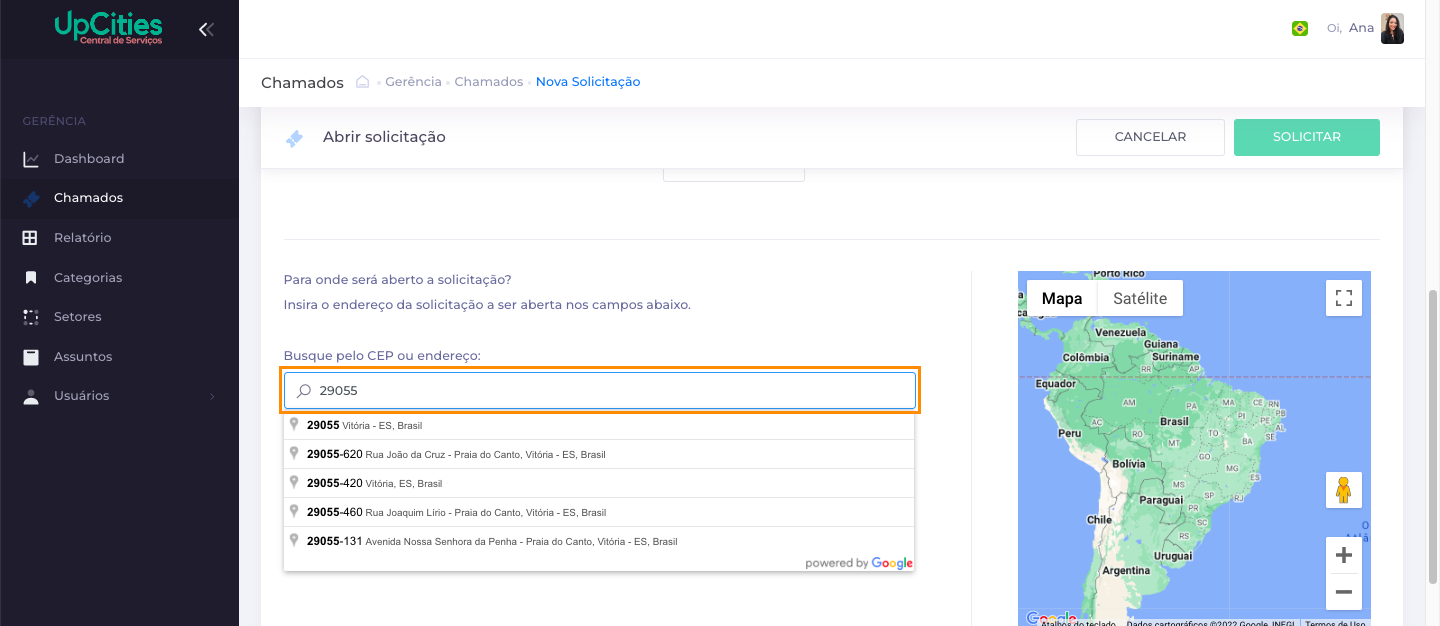
Task: Switch map to Mapa view
Action: (x=1062, y=298)
